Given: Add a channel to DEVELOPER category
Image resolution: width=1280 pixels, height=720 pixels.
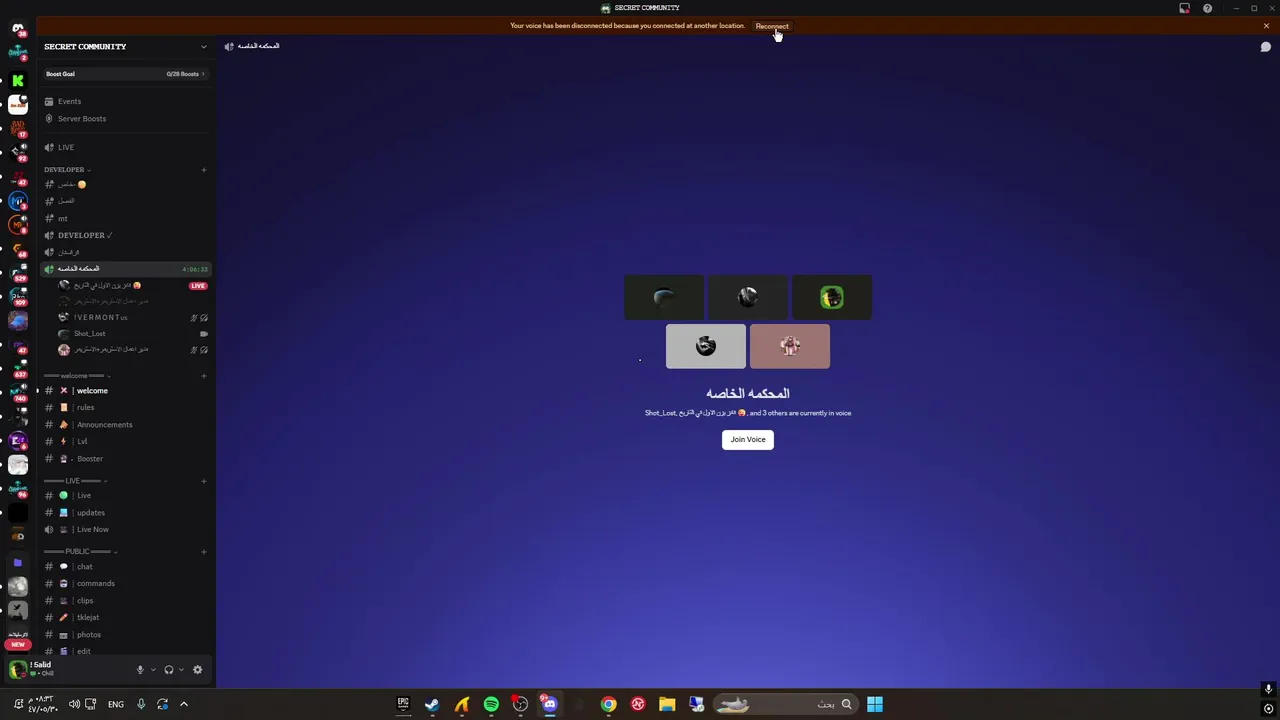Looking at the screenshot, I should pyautogui.click(x=204, y=169).
